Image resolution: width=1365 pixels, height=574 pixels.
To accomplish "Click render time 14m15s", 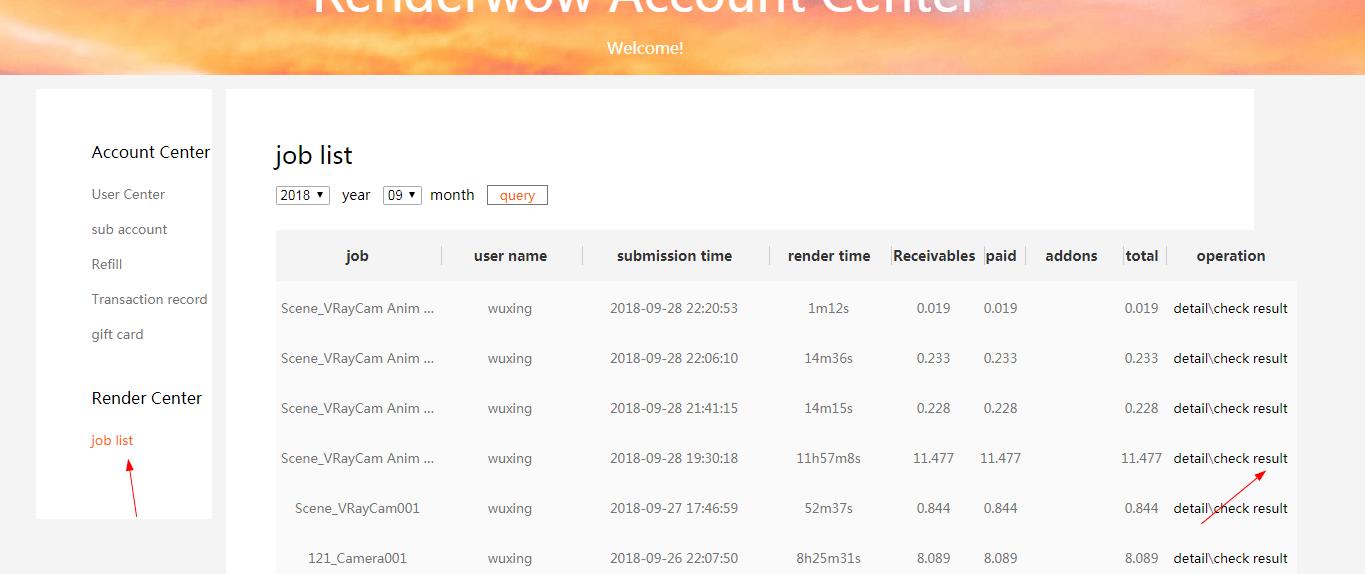I will tap(828, 408).
